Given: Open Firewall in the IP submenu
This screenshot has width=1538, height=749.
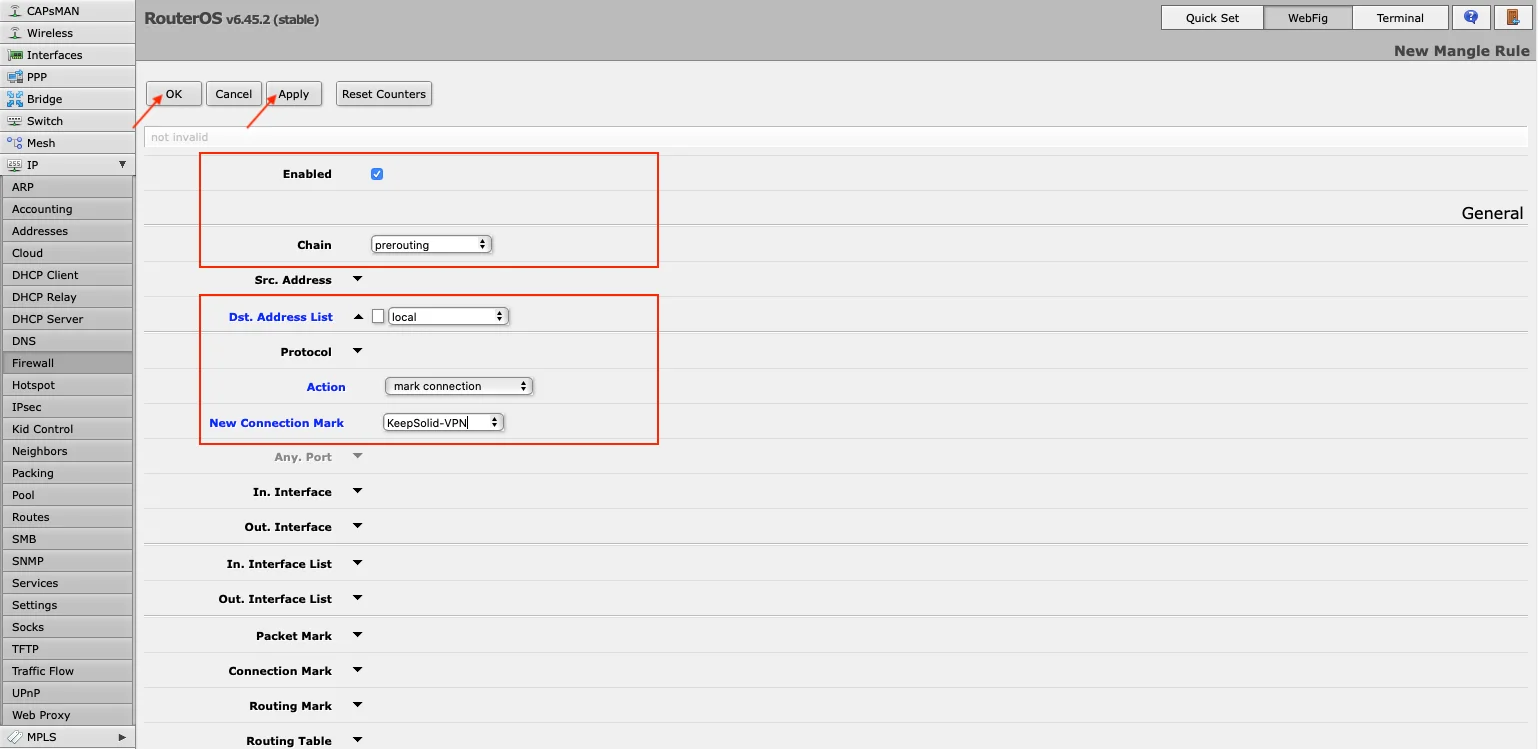Looking at the screenshot, I should tap(33, 363).
